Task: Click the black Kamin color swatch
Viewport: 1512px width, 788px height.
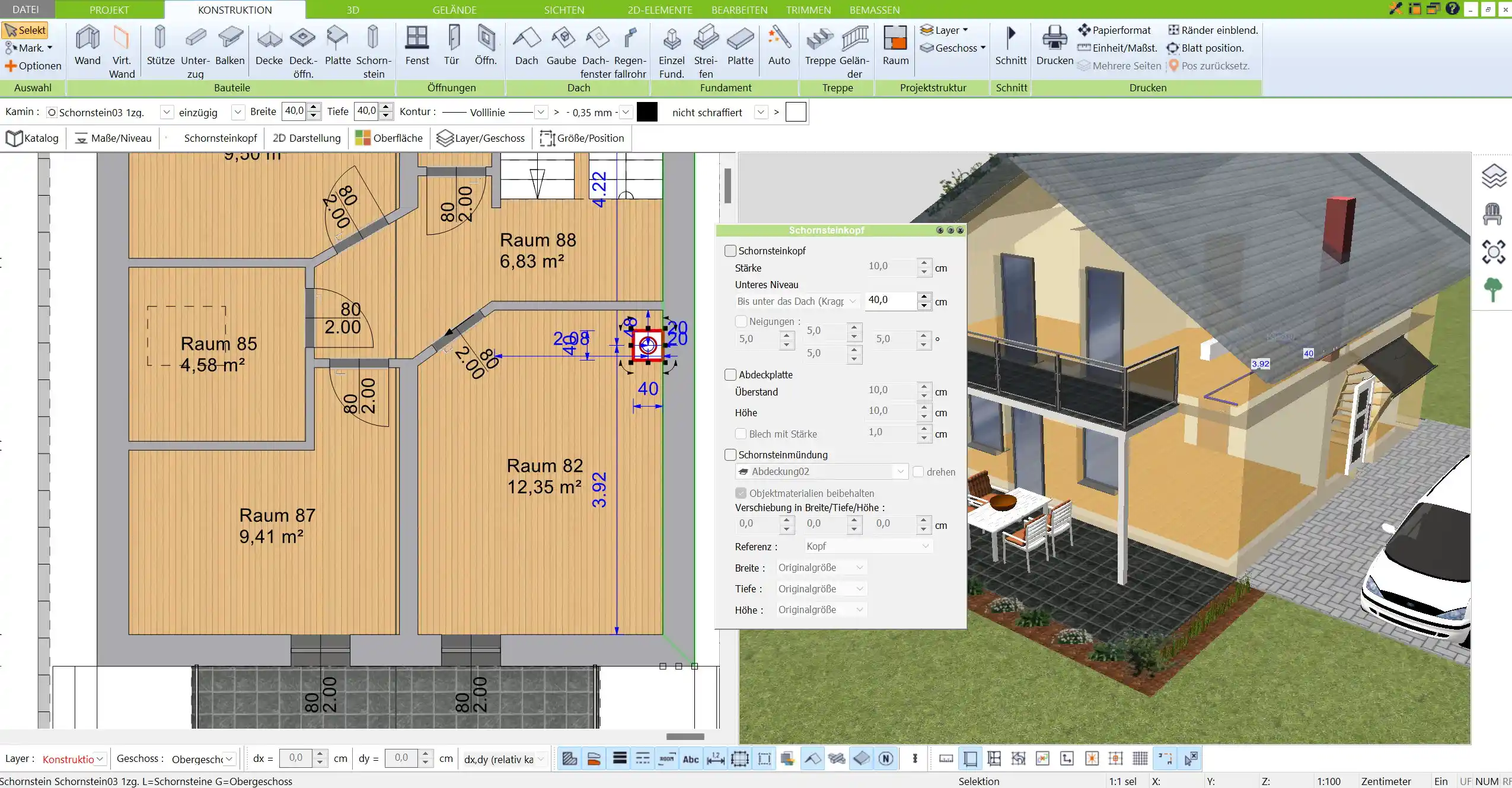Action: click(x=646, y=111)
